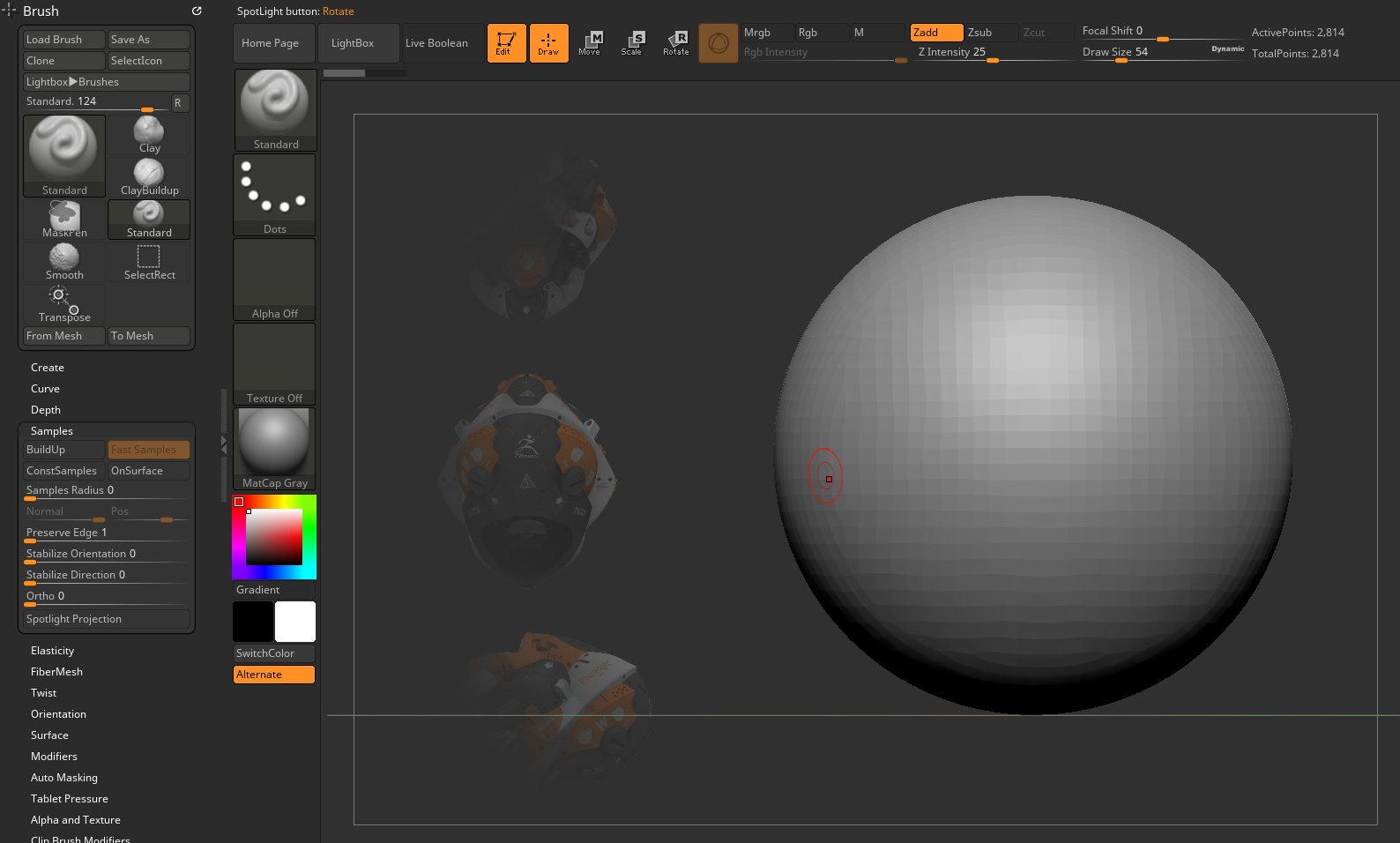Click the large Standard brush thumbnail in Brush palette
1400x843 pixels.
(x=64, y=156)
